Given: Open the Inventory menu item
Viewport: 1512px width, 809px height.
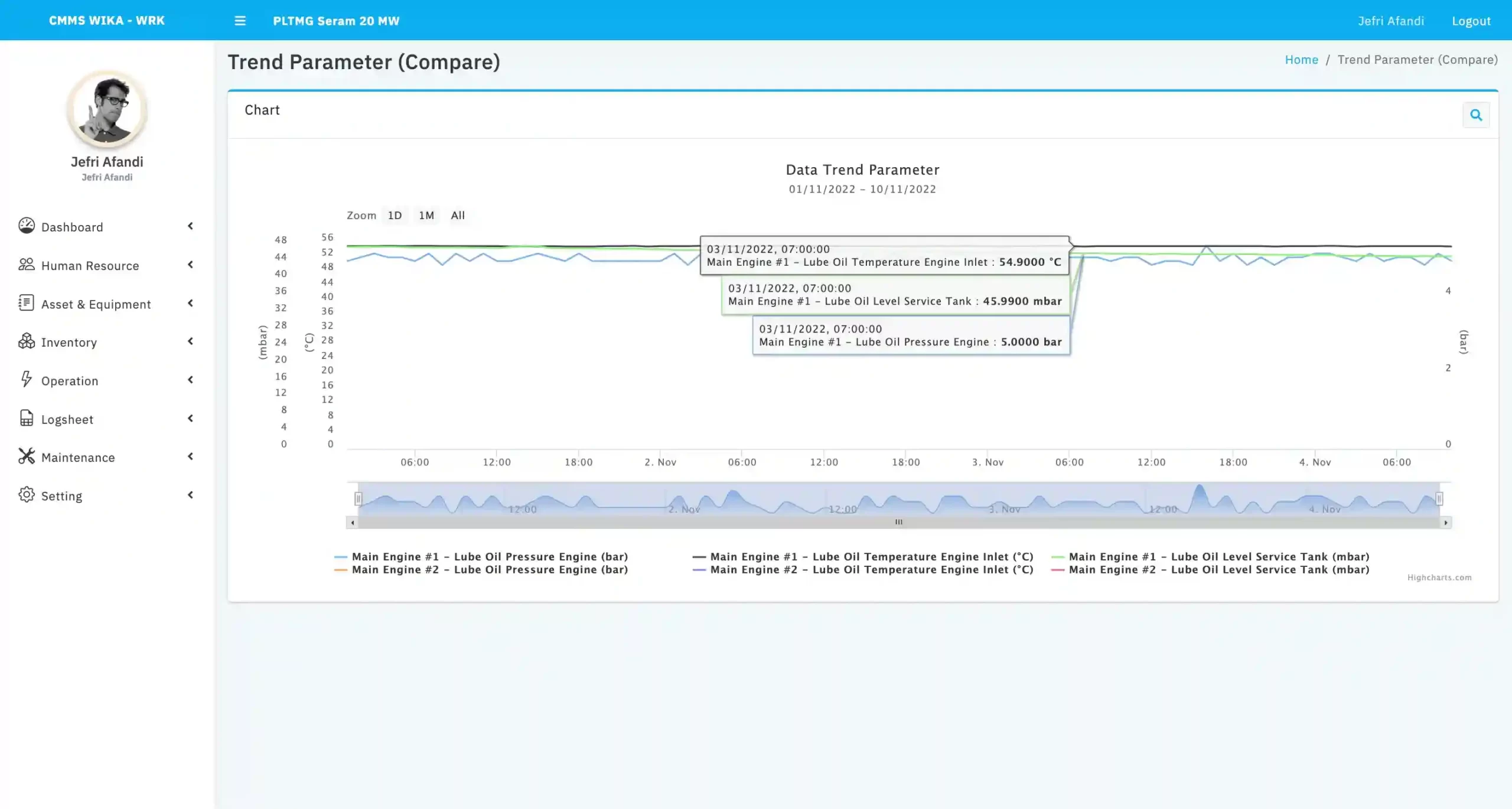Looking at the screenshot, I should [106, 342].
